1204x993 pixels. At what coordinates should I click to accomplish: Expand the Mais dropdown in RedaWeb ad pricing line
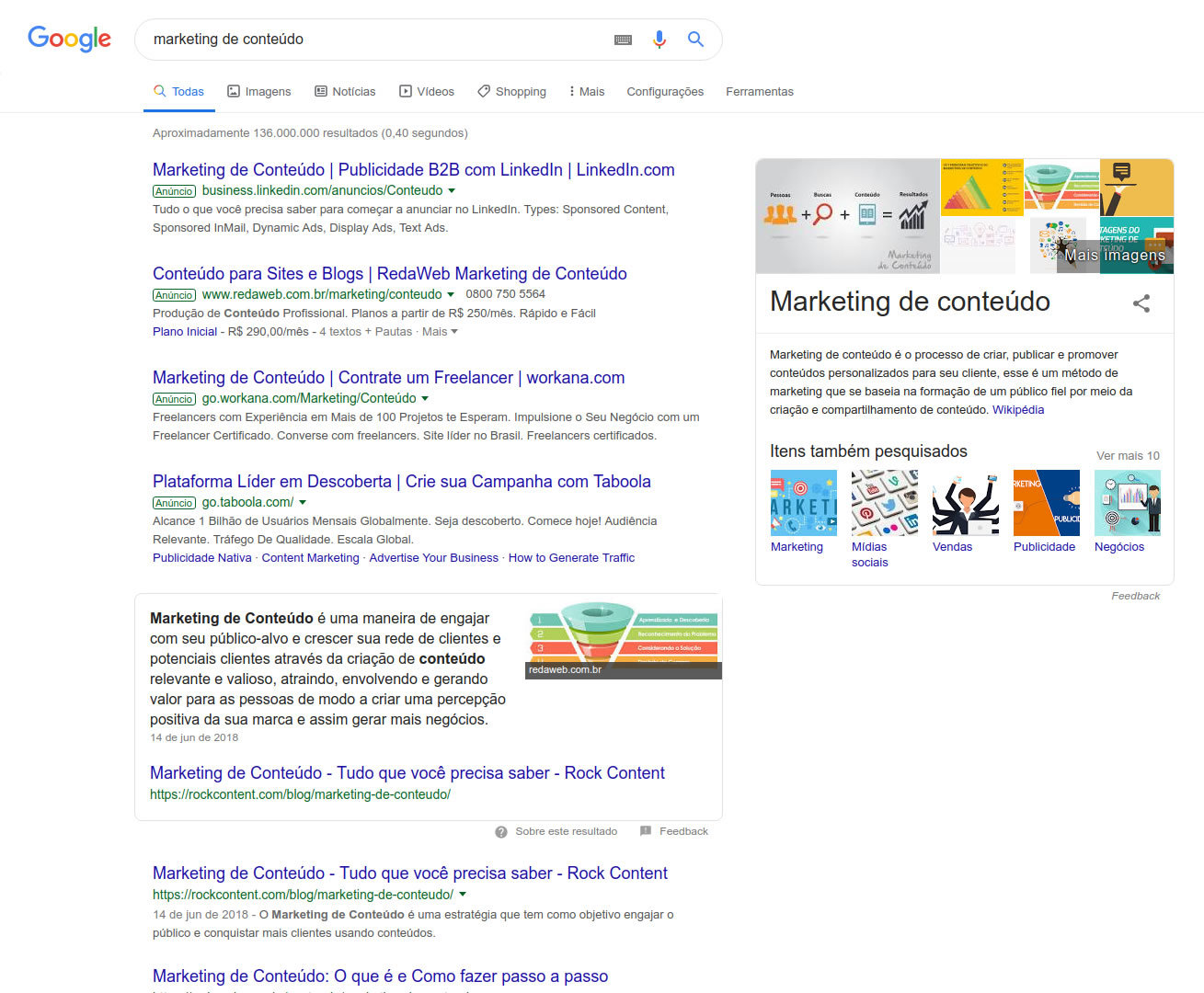coord(440,332)
